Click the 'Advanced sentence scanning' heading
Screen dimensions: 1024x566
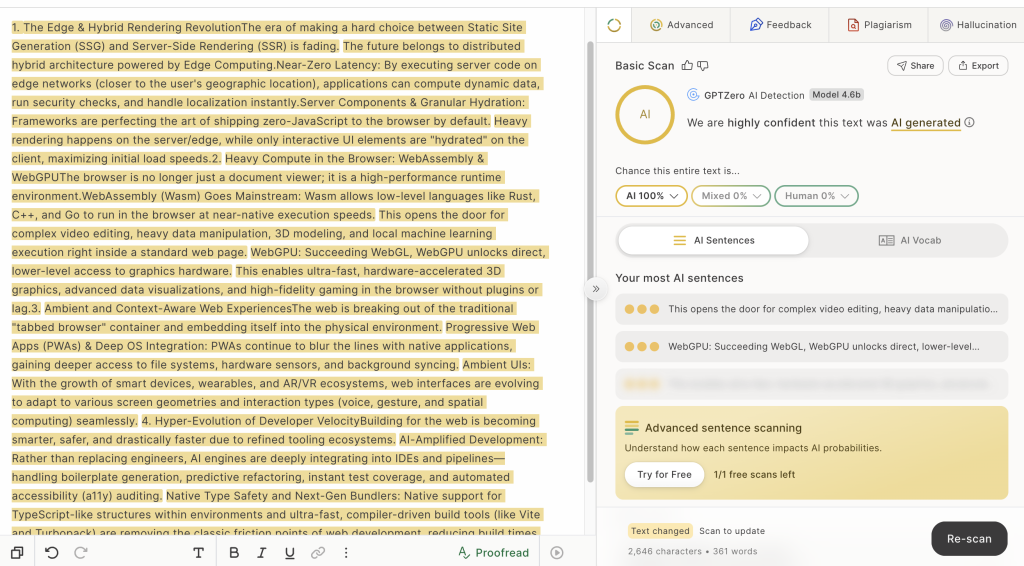(723, 428)
